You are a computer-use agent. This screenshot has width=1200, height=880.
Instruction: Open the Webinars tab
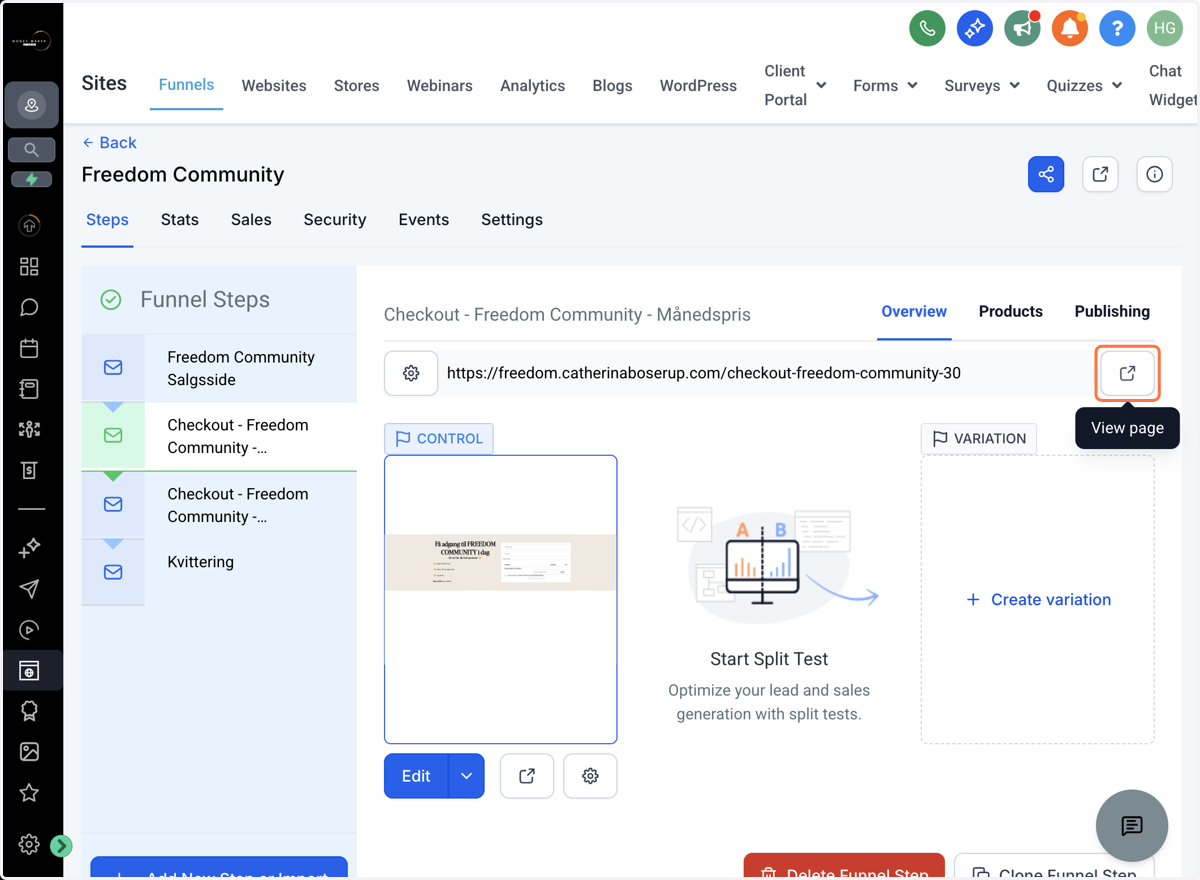coord(440,86)
